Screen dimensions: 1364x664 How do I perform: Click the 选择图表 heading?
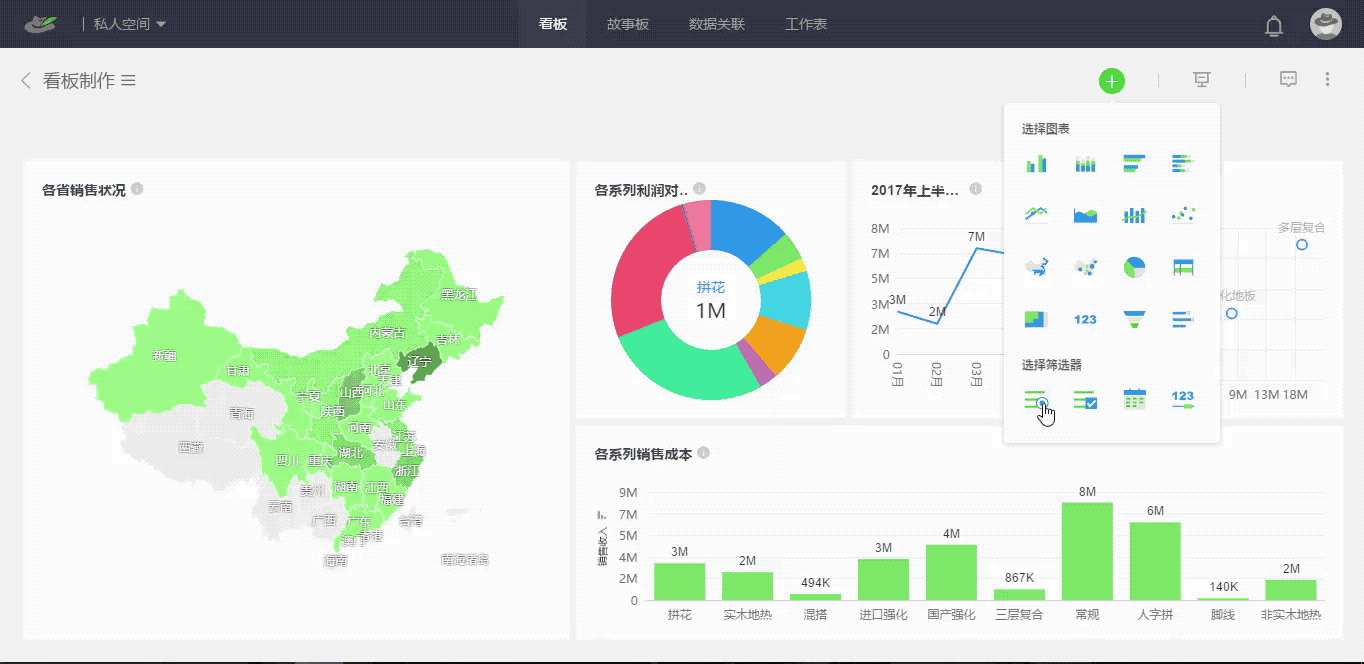1046,130
